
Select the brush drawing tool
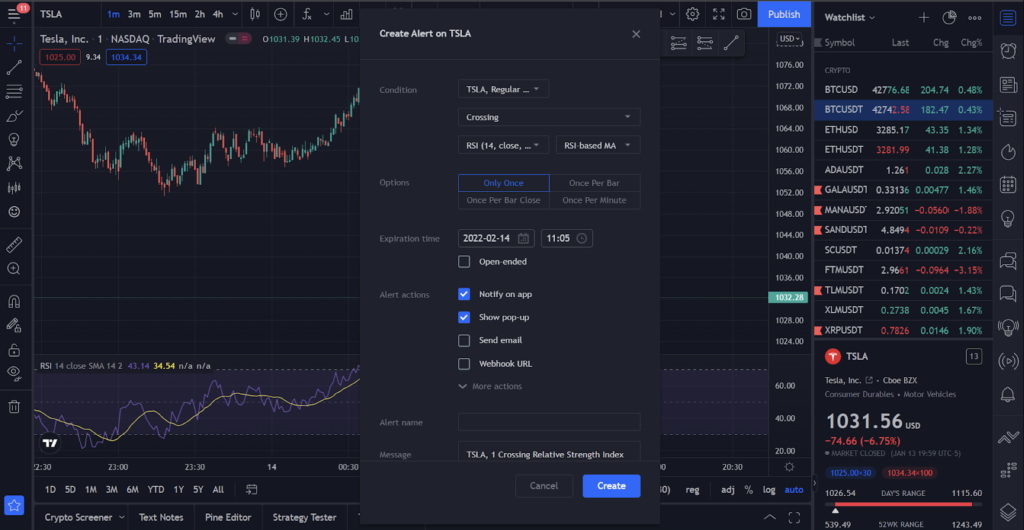14,116
